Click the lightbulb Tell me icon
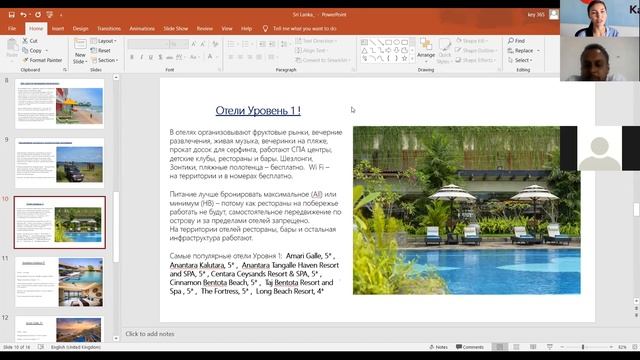This screenshot has width=640, height=360. click(265, 29)
